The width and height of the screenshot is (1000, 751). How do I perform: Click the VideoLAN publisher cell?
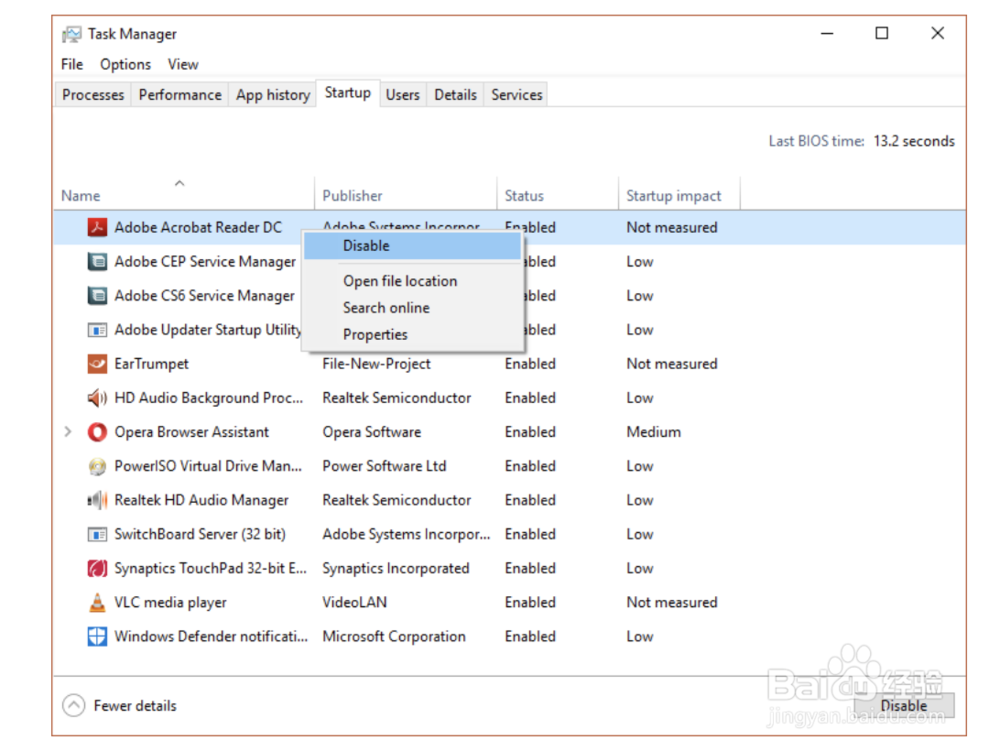click(x=355, y=602)
